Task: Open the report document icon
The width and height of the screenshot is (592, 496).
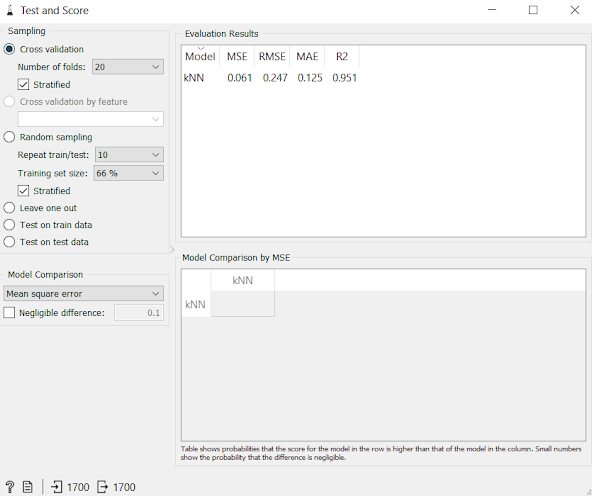Action: point(28,487)
